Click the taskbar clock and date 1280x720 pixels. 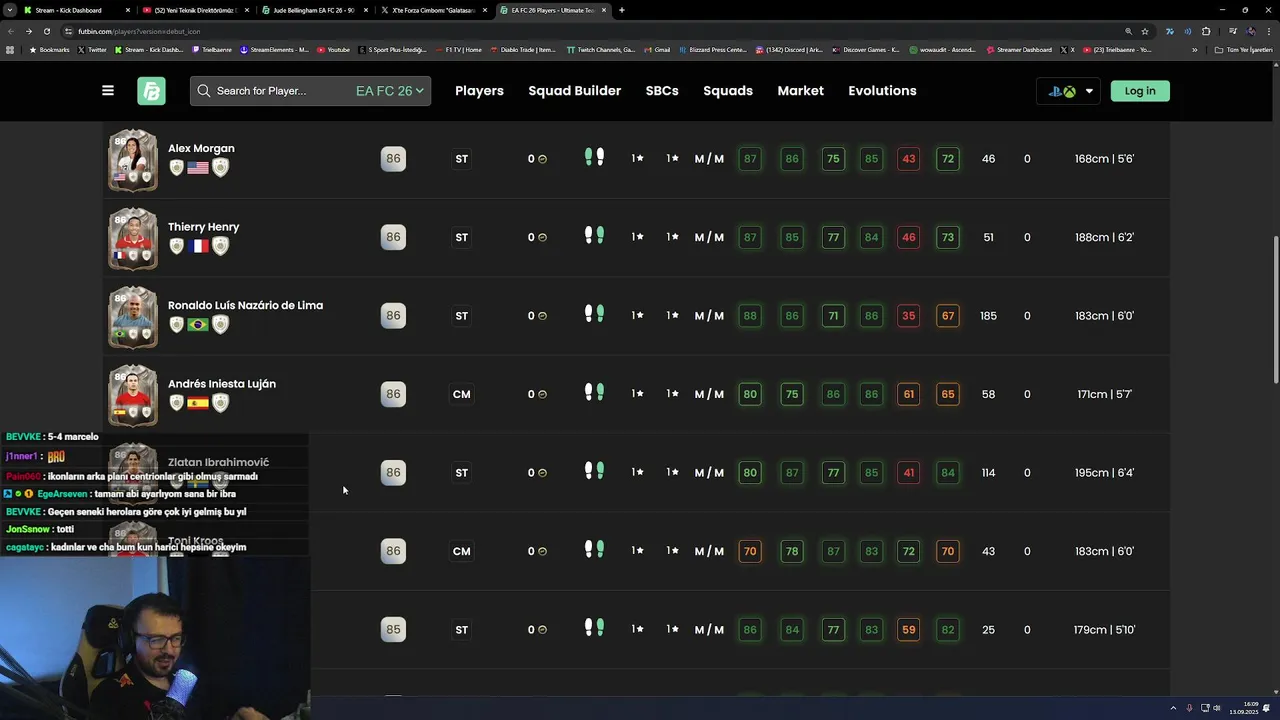coord(1245,708)
